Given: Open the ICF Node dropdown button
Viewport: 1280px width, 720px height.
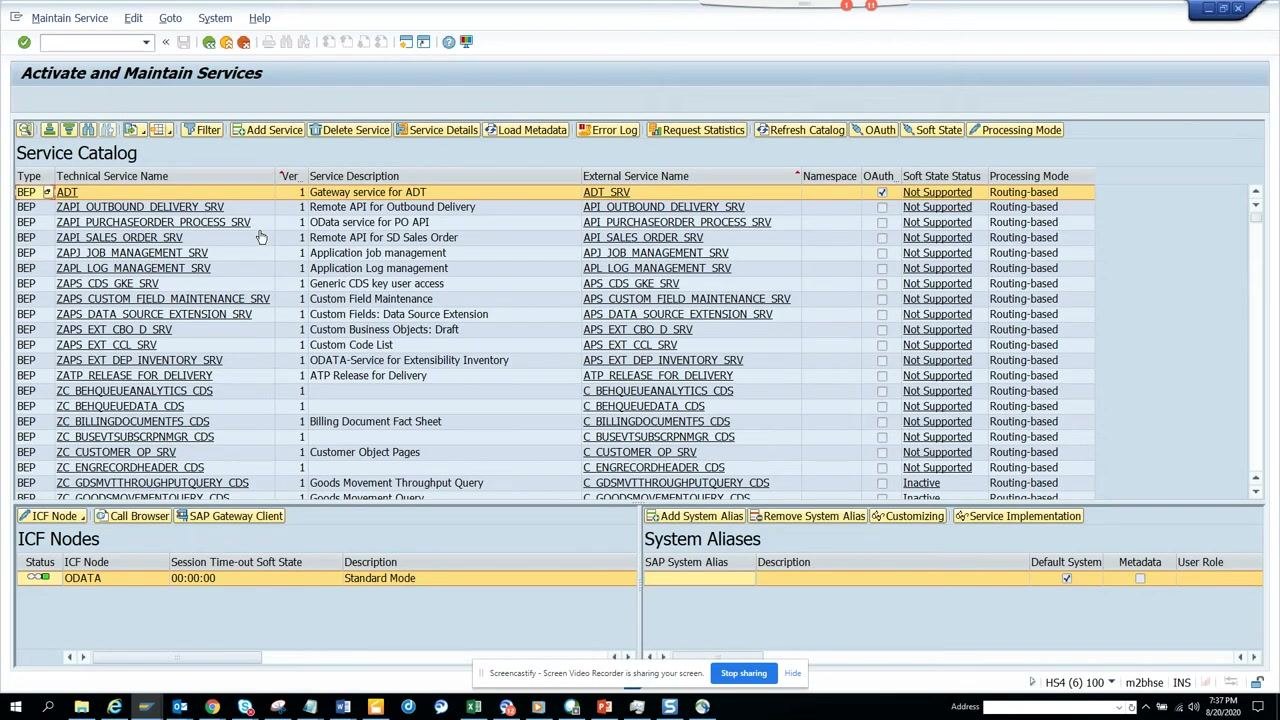Looking at the screenshot, I should click(52, 516).
